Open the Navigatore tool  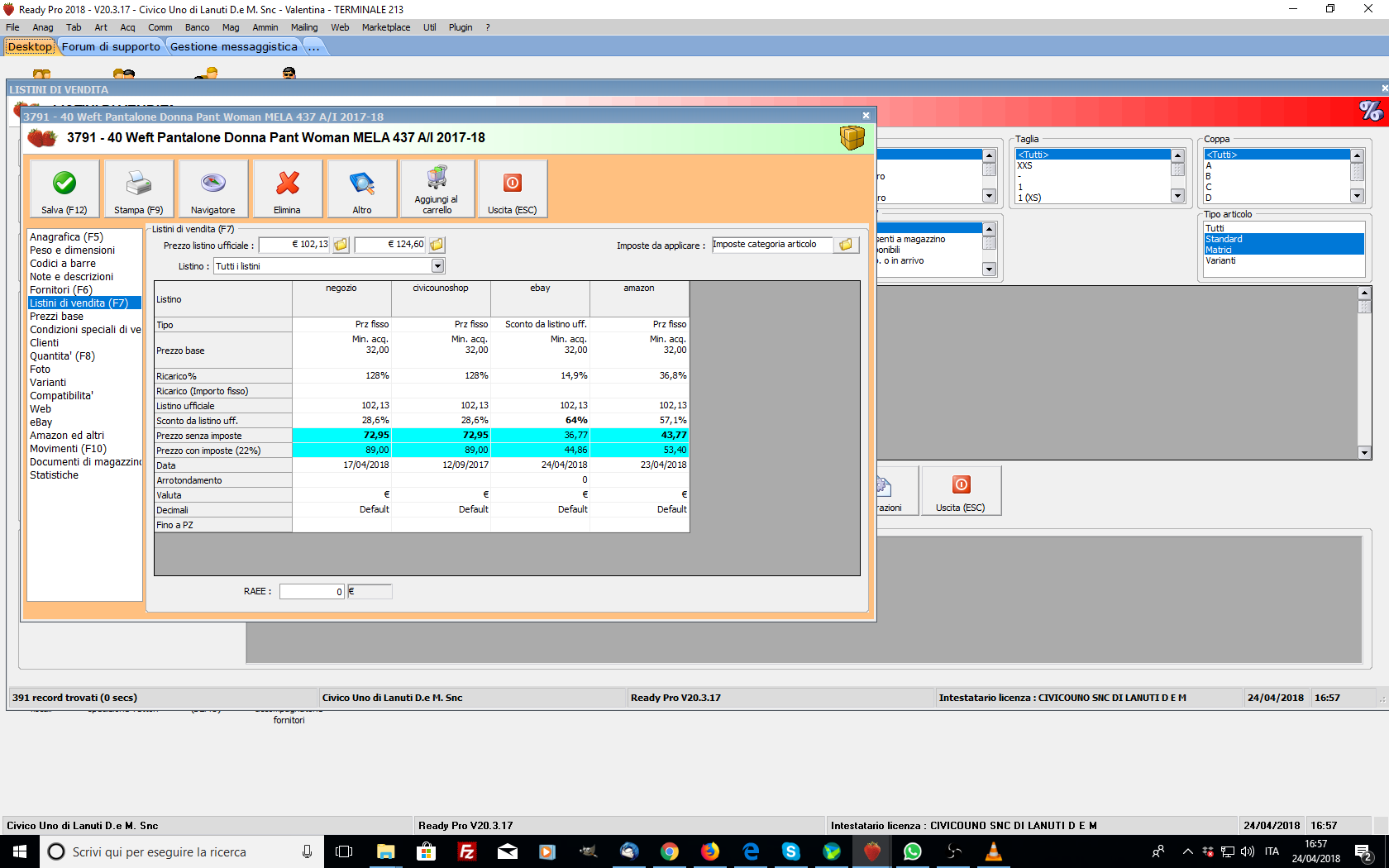pyautogui.click(x=213, y=189)
